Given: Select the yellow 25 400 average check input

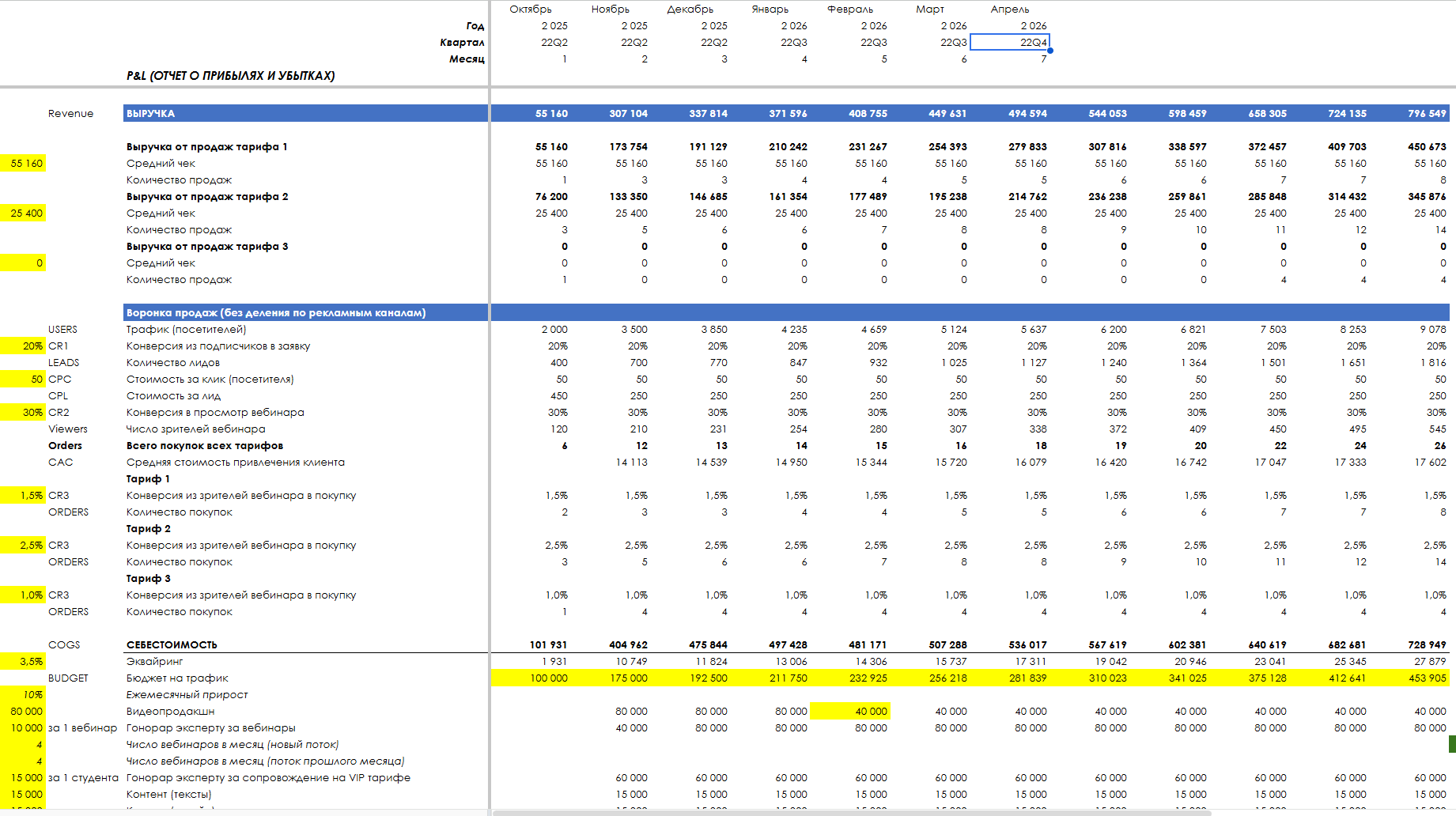Looking at the screenshot, I should point(23,213).
